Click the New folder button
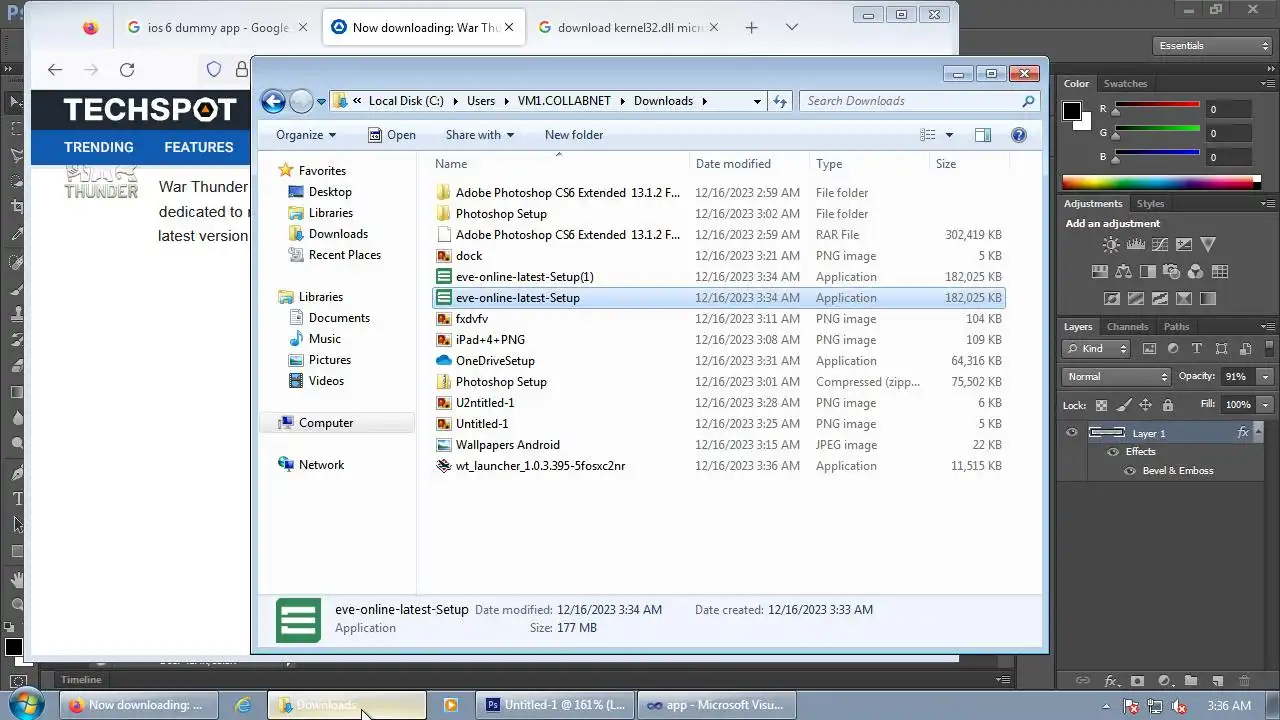The width and height of the screenshot is (1280, 720). (574, 135)
